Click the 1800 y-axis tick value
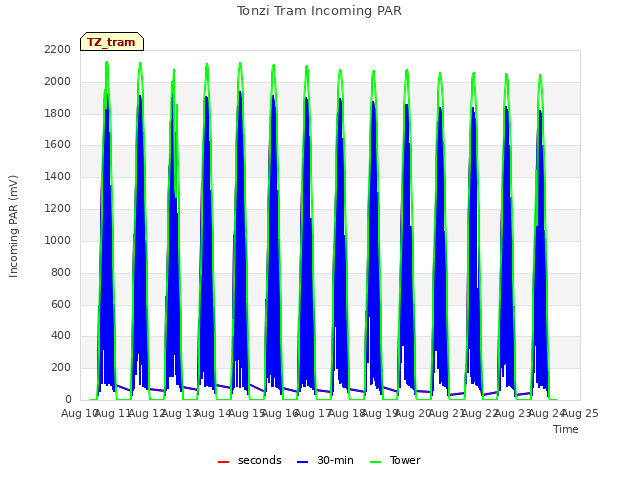 pos(58,113)
